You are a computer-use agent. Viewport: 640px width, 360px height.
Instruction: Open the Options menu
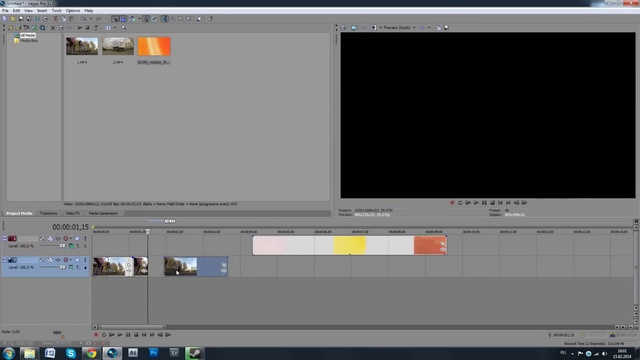click(x=73, y=11)
